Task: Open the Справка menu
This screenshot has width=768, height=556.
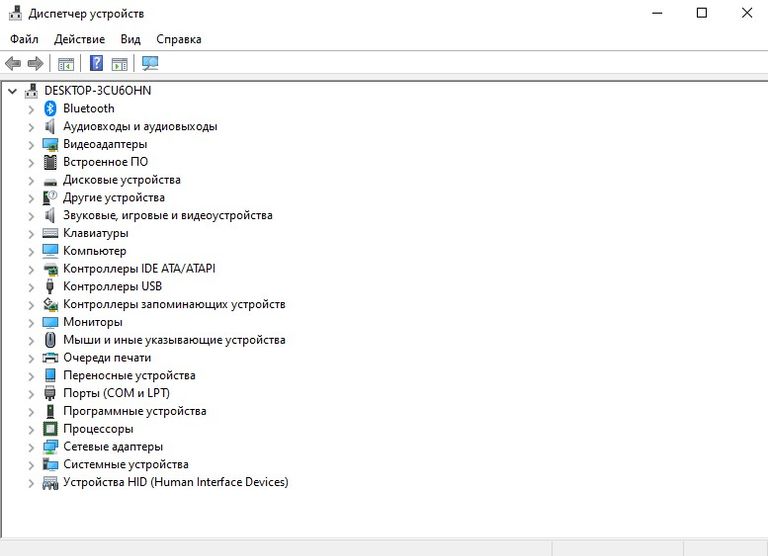Action: coord(178,39)
